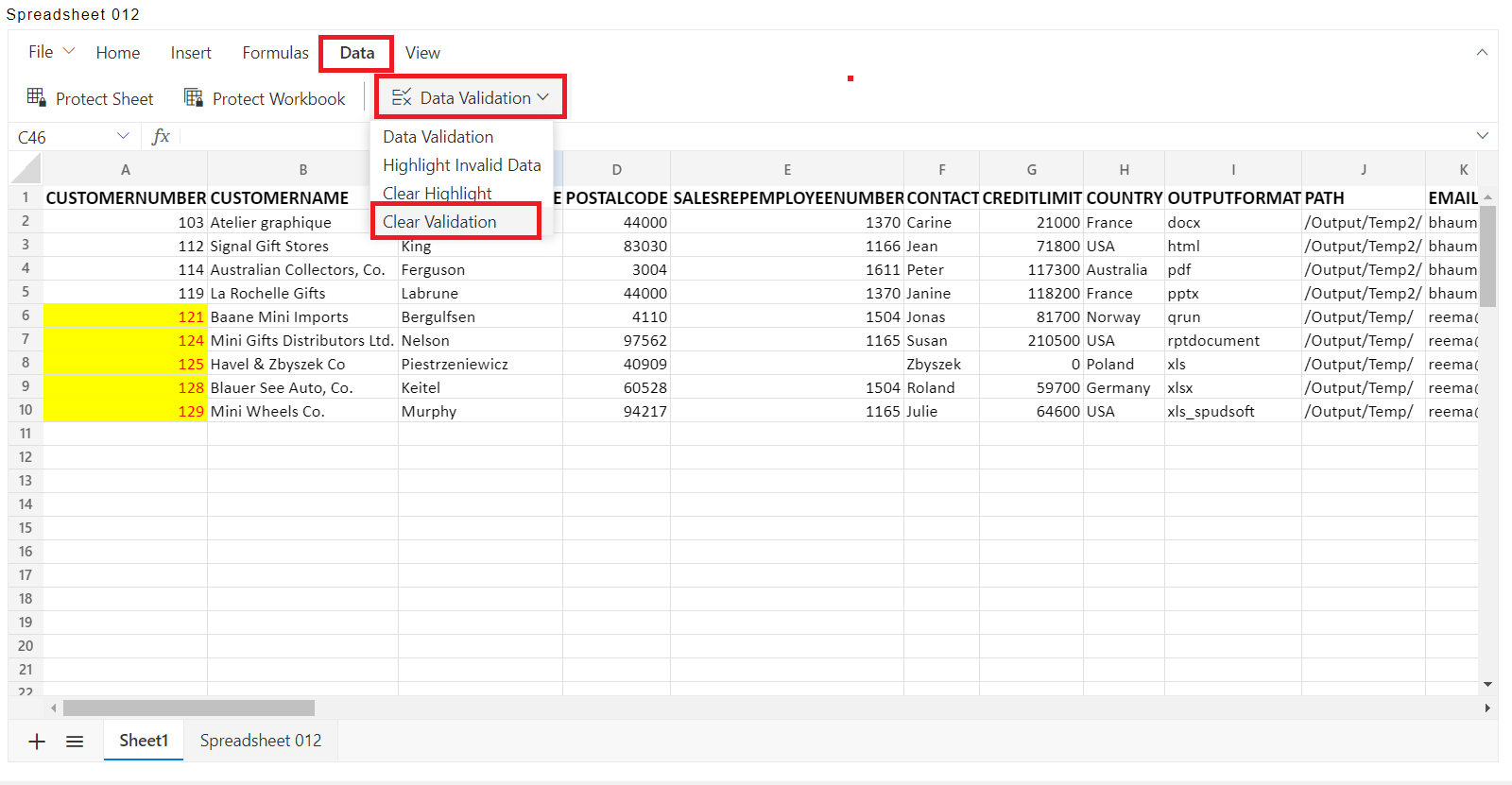Select the cell Piestrzeniewicz
The width and height of the screenshot is (1512, 785).
(x=480, y=364)
